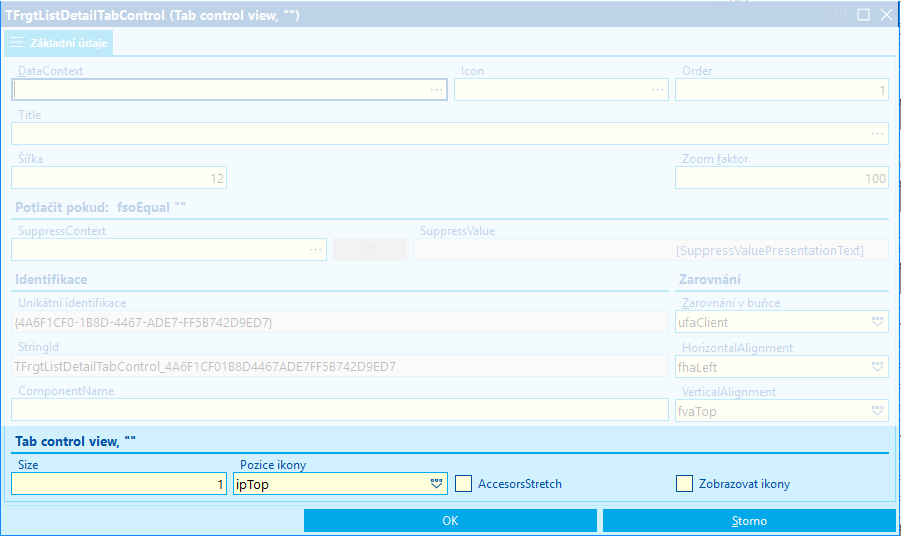Open the SuppressValue ellipsis button
Image resolution: width=901 pixels, height=536 pixels.
tap(877, 250)
